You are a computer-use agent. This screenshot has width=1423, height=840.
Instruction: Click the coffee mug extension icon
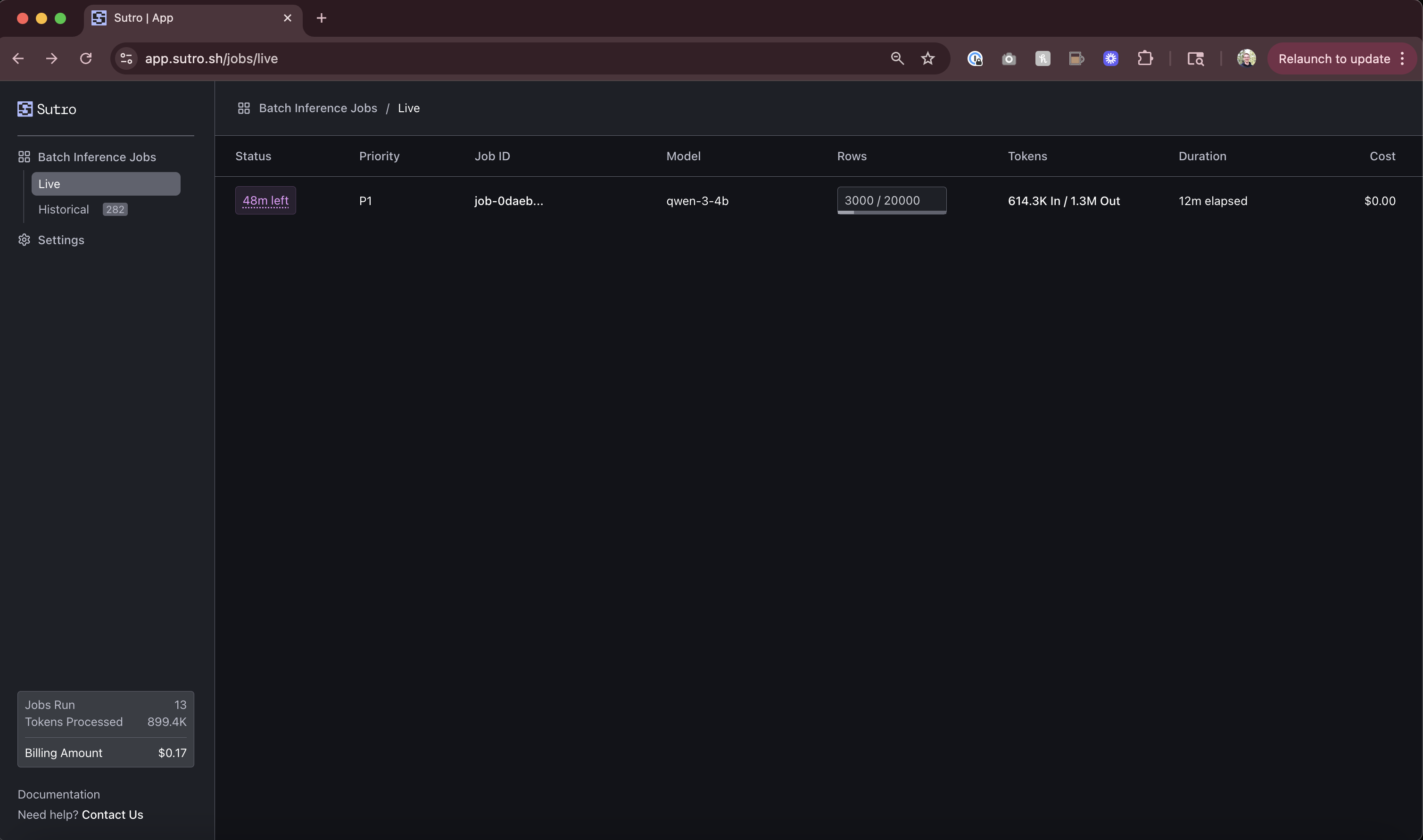point(1076,58)
